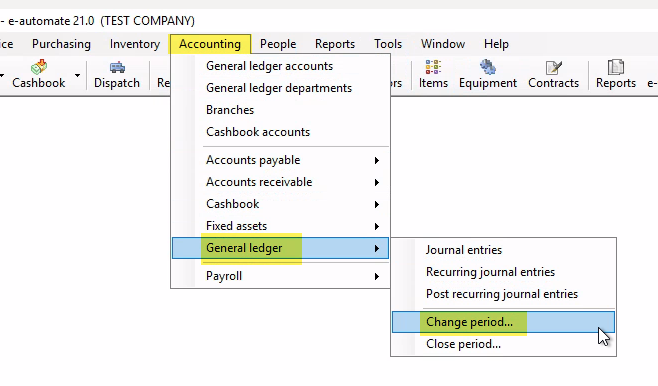Expand the Payroll submenu
Image resolution: width=658 pixels, height=386 pixels.
click(280, 276)
